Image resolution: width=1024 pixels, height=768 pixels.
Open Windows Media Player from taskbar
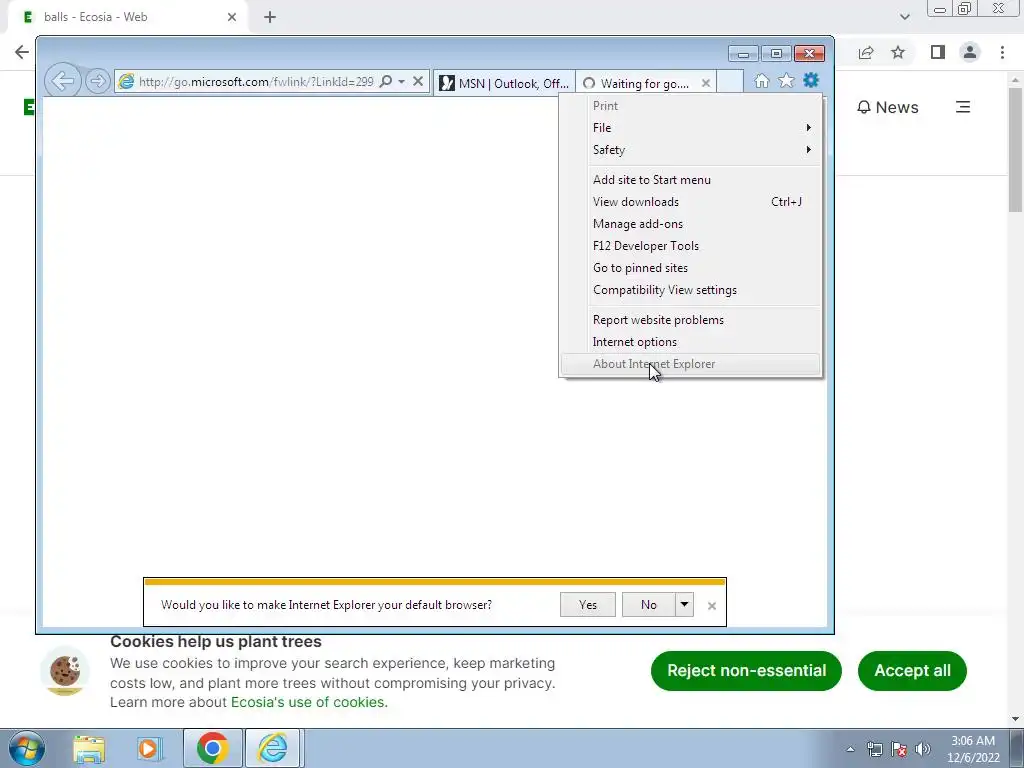[149, 748]
